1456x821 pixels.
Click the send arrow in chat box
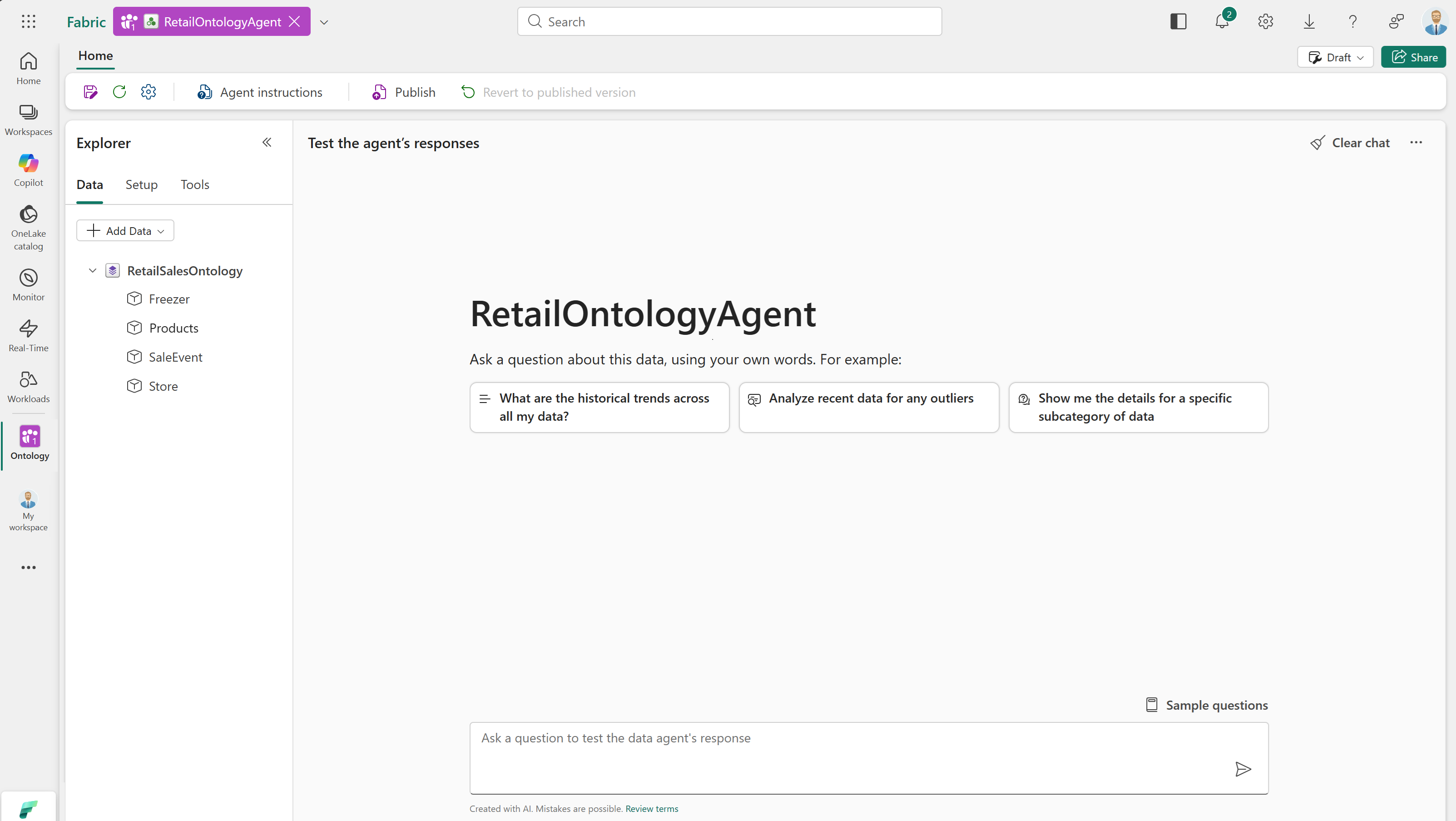1243,769
